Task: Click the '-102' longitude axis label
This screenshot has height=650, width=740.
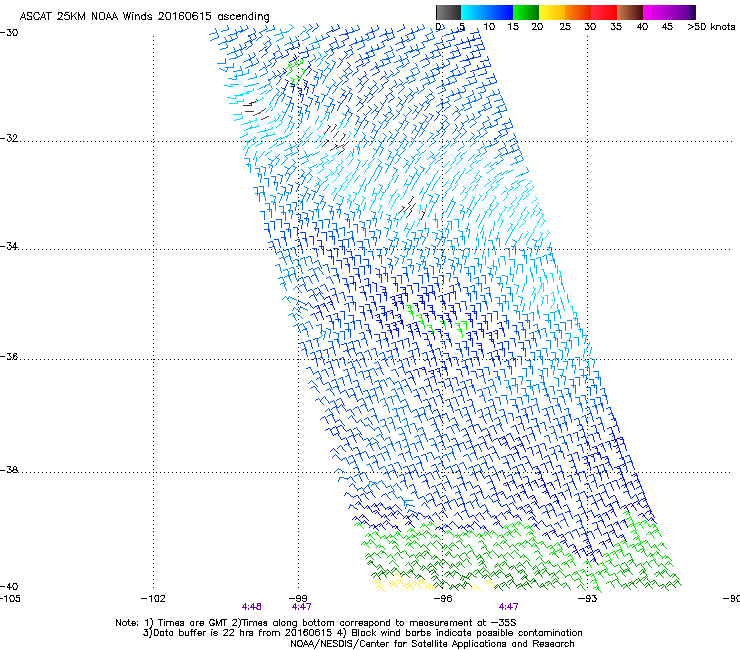Action: [153, 599]
